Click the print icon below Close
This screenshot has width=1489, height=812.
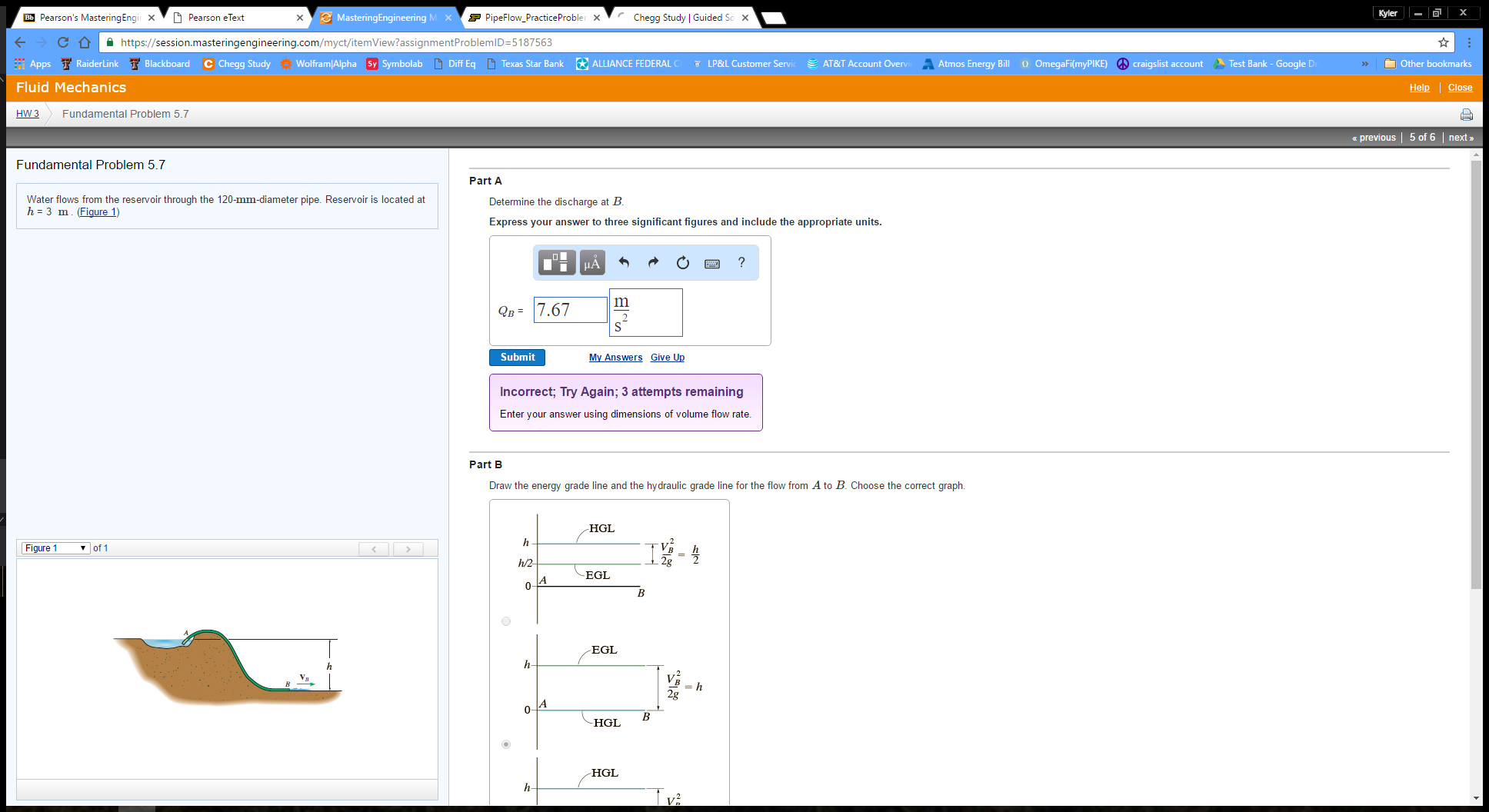click(x=1466, y=114)
